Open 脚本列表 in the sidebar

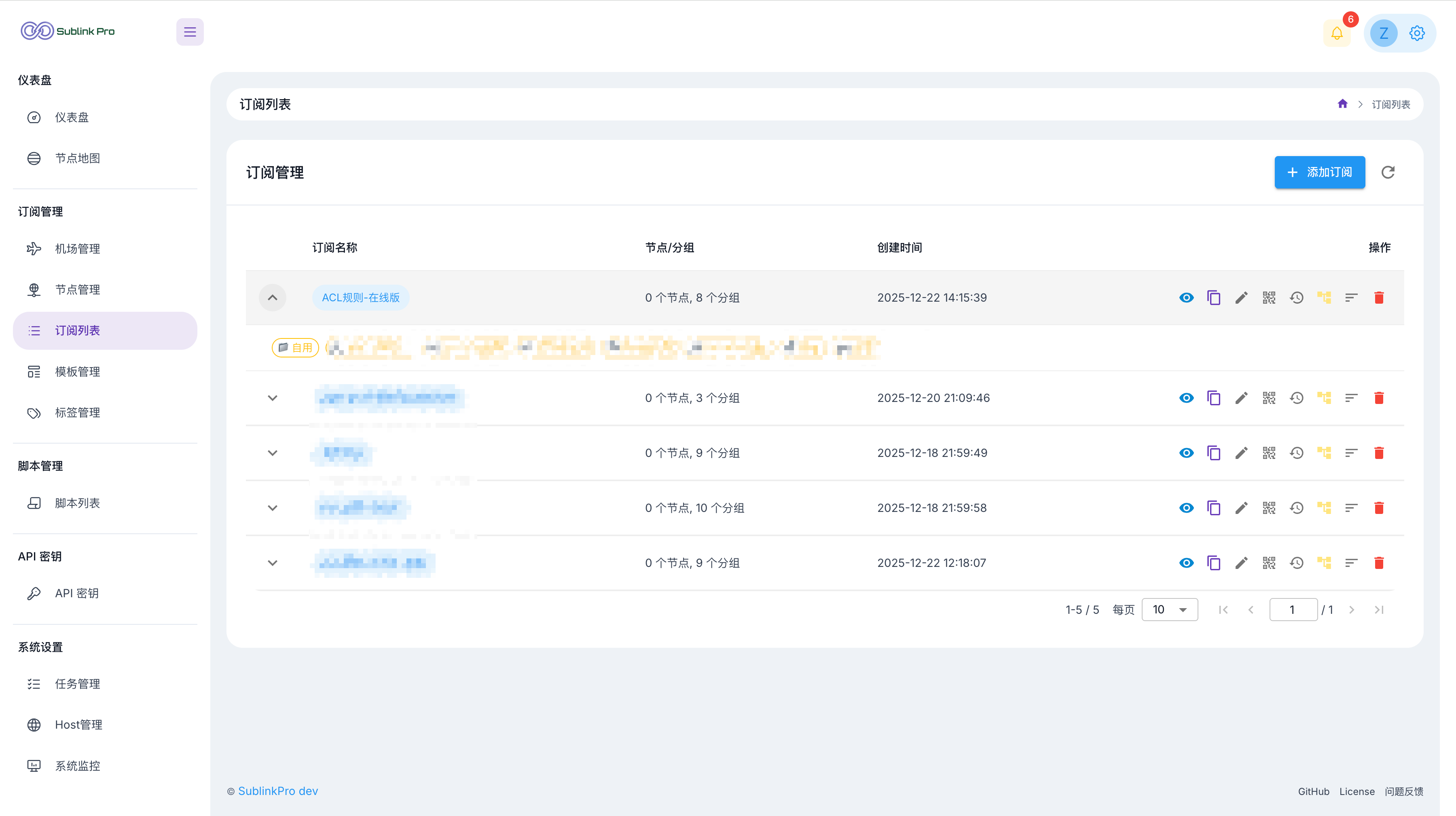105,503
